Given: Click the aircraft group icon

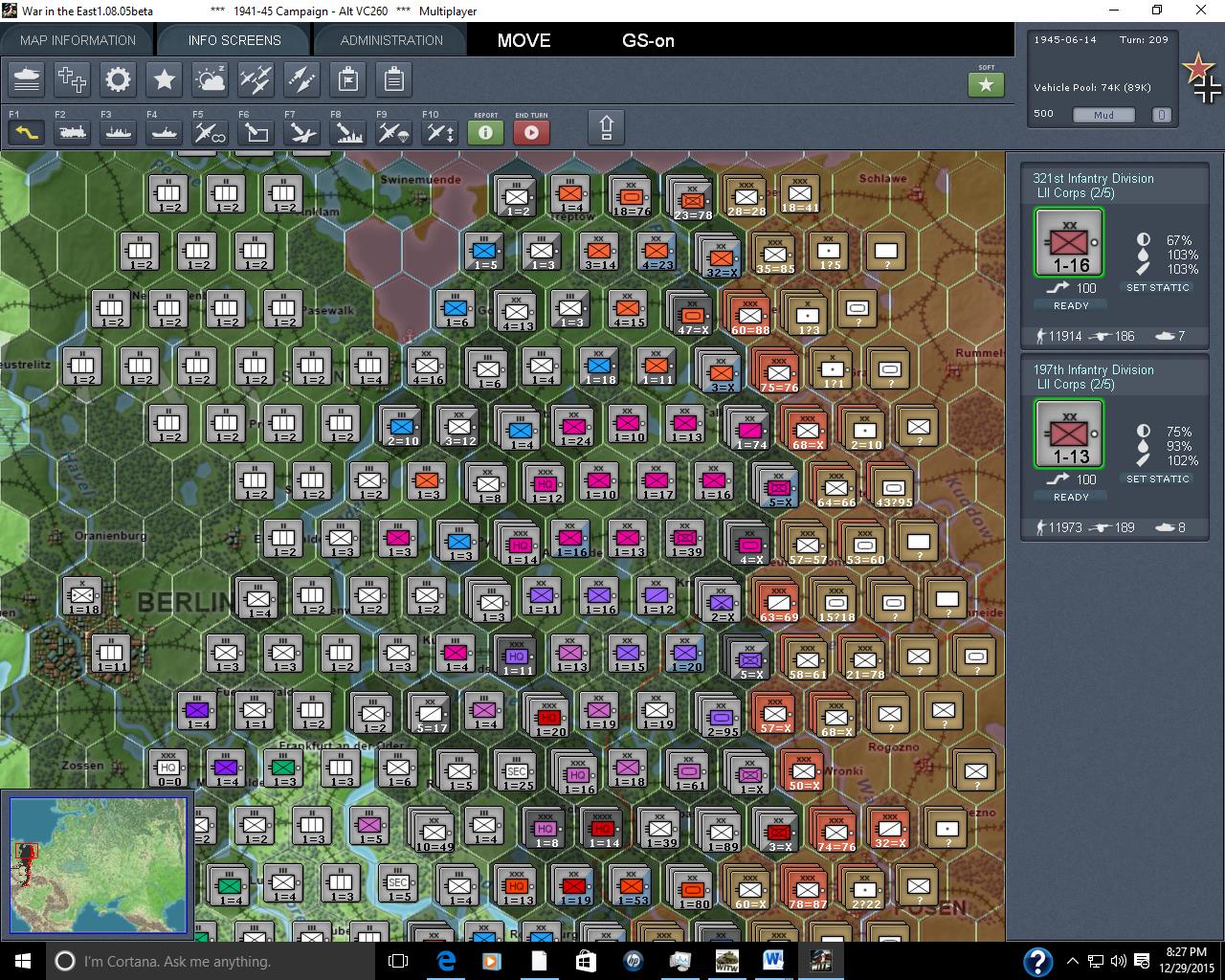Looking at the screenshot, I should (256, 79).
